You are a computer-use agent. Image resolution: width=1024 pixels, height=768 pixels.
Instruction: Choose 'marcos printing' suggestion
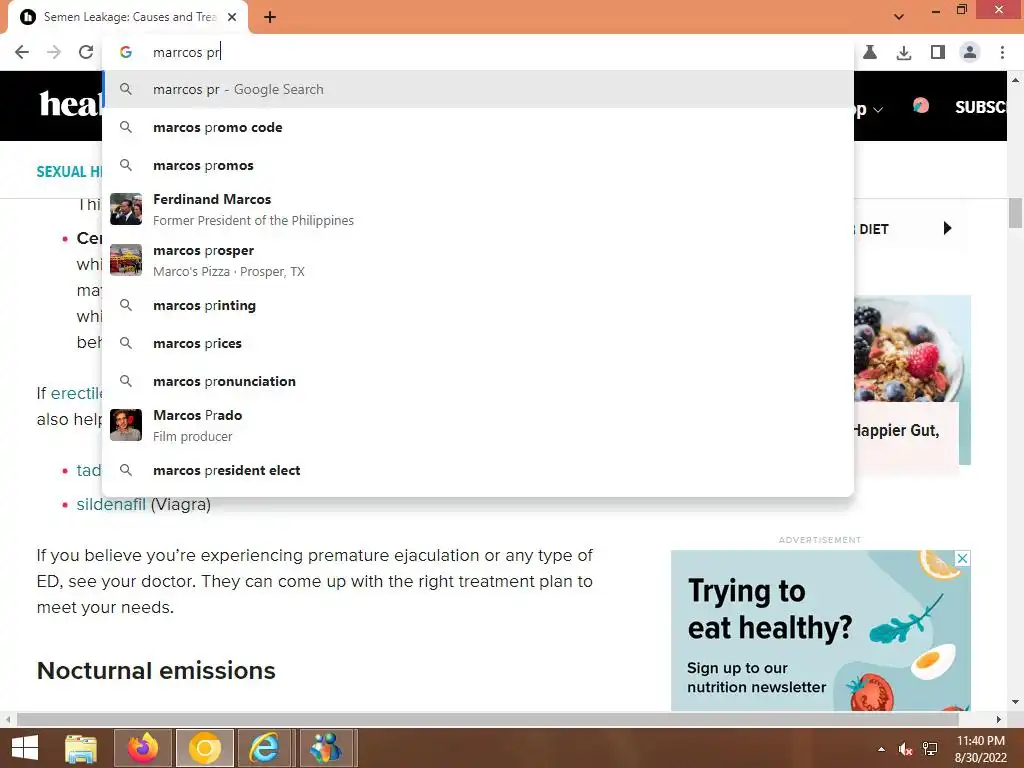point(478,305)
